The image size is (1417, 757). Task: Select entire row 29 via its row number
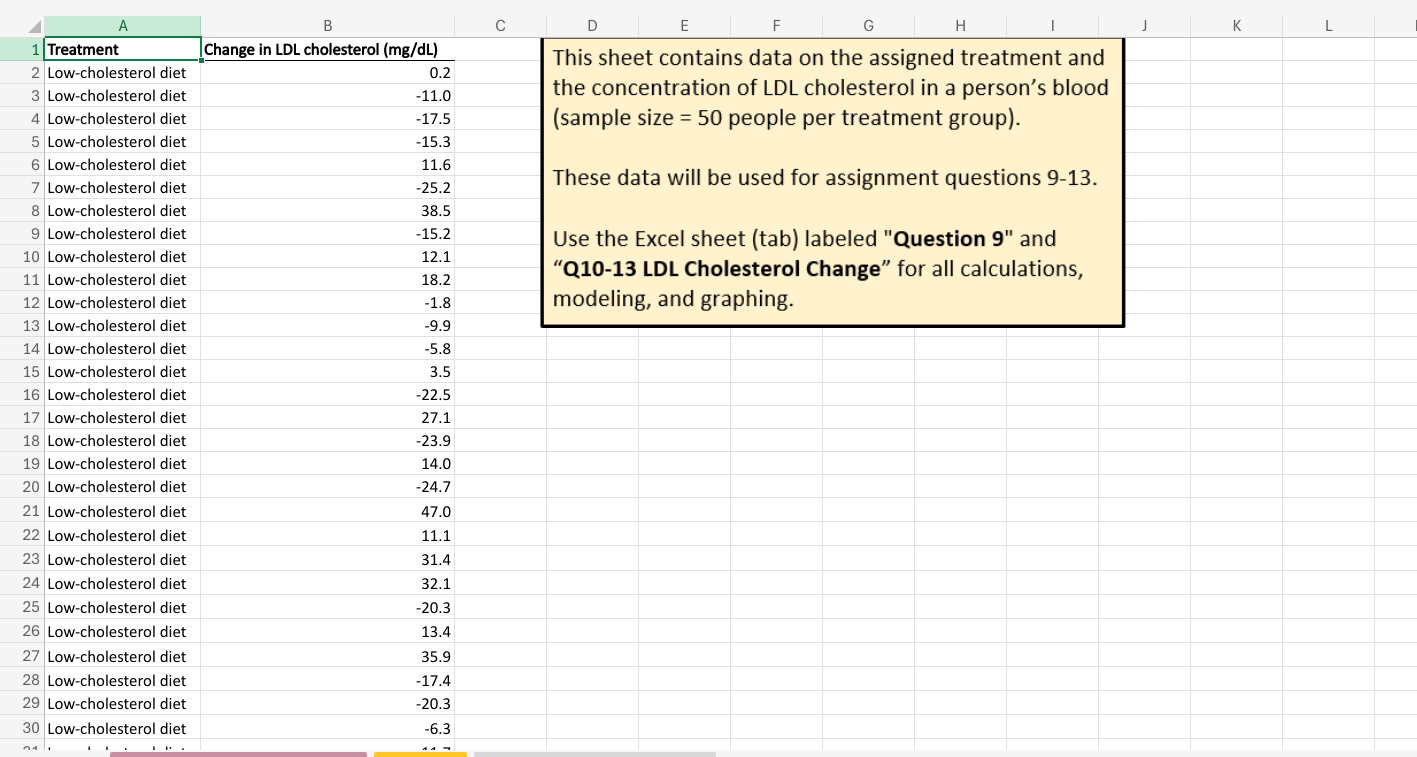(x=22, y=704)
